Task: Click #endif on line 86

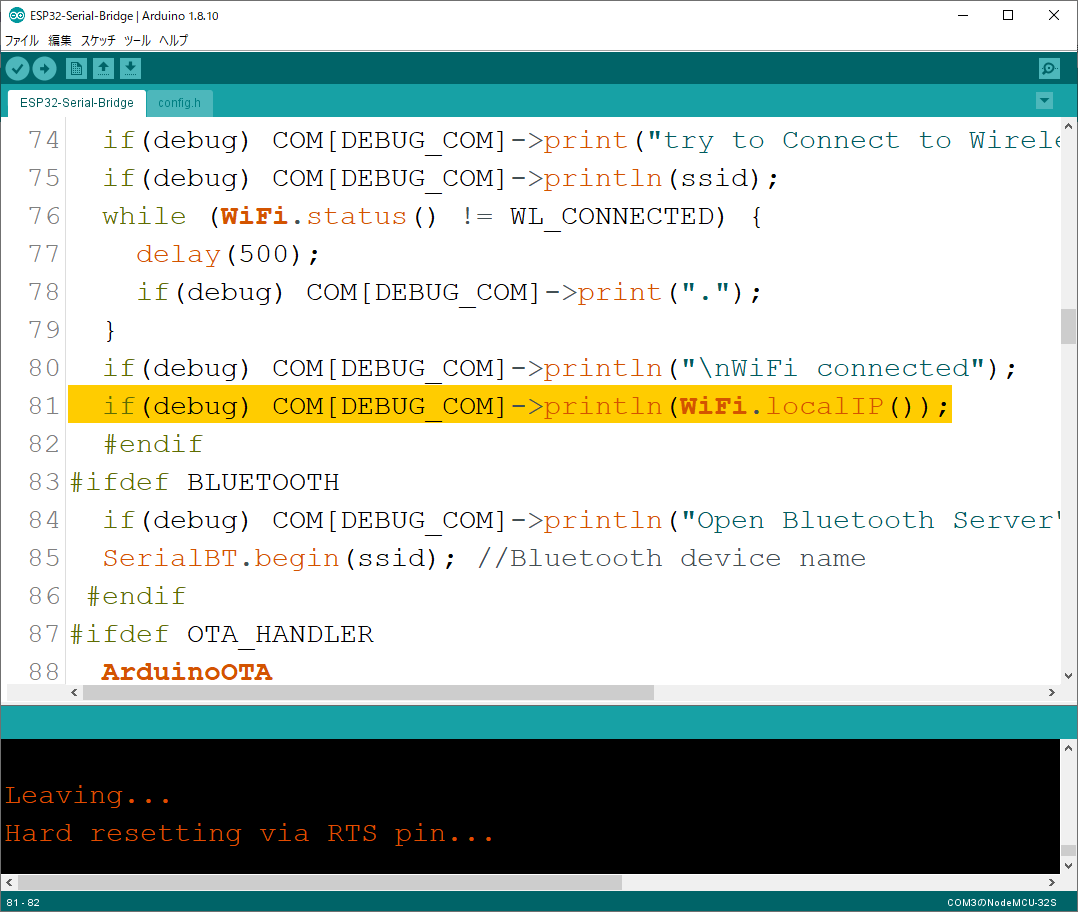Action: point(137,597)
